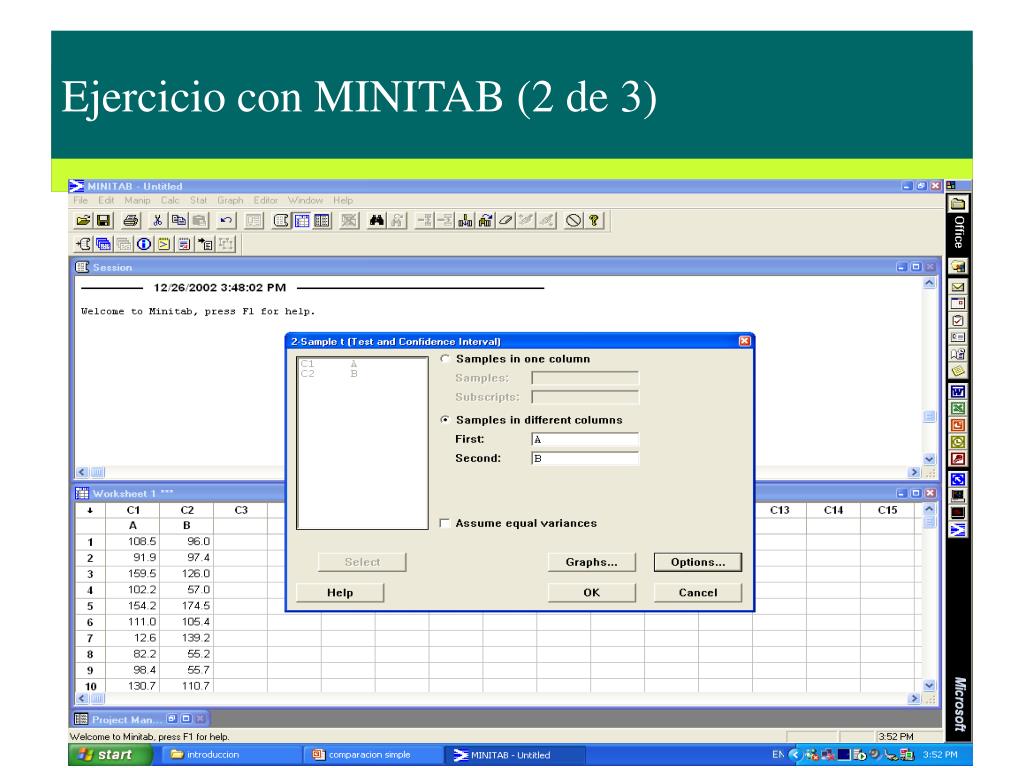Screen dimensions: 1024x768
Task: Click the Open file folder icon
Action: pyautogui.click(x=83, y=221)
